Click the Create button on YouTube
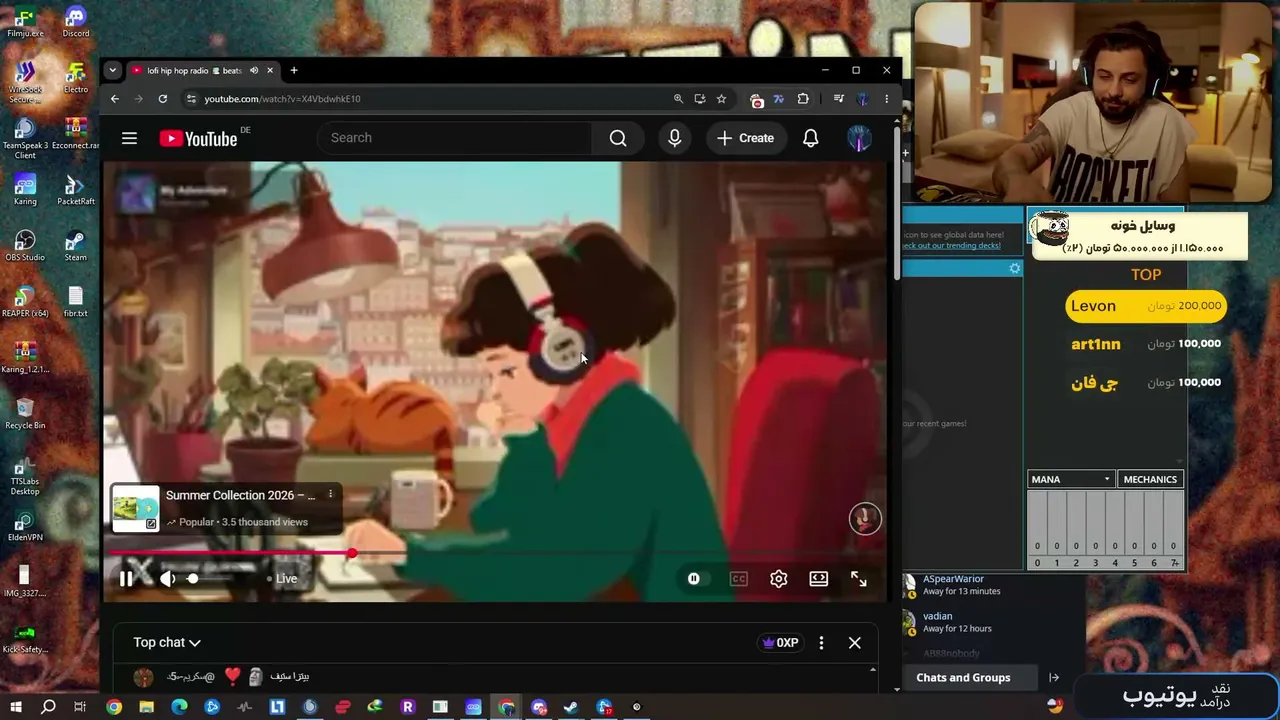 [x=746, y=138]
